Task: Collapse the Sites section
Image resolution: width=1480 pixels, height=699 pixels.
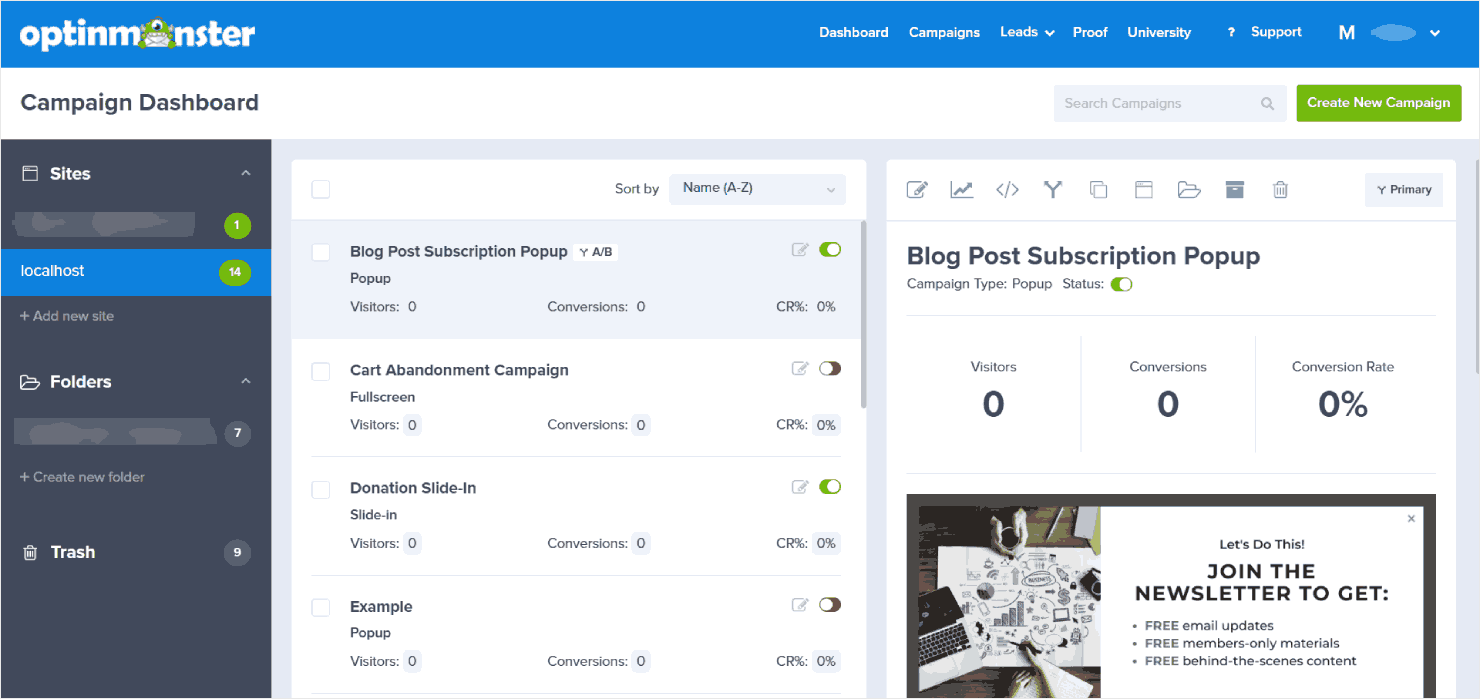Action: (x=246, y=172)
